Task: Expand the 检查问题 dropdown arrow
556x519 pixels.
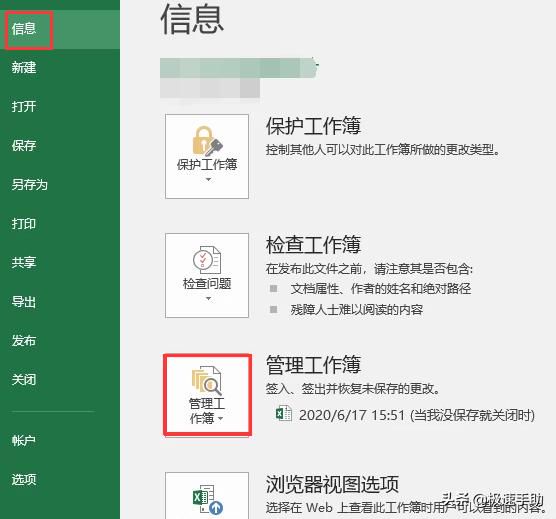Action: 208,298
